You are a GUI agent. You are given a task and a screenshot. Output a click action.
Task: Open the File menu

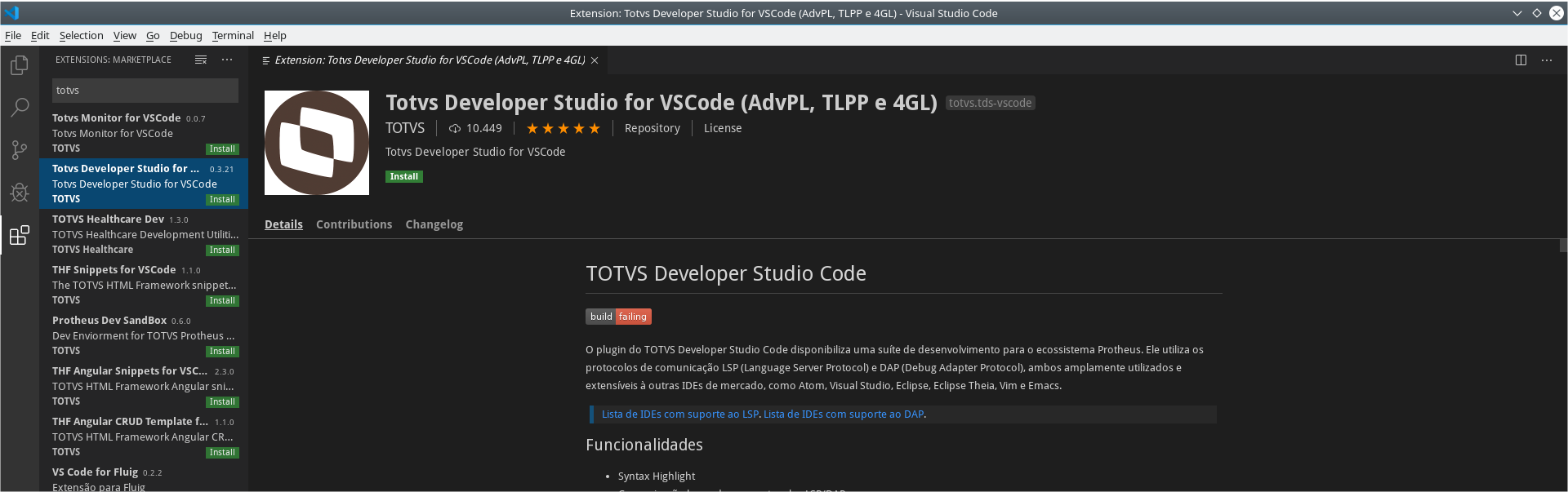tap(13, 35)
